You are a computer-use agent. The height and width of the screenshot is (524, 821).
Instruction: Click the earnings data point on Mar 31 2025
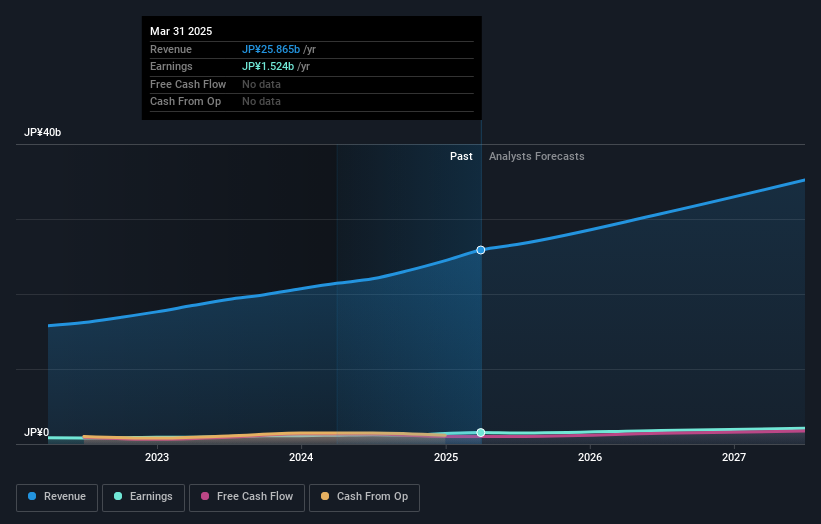[481, 432]
